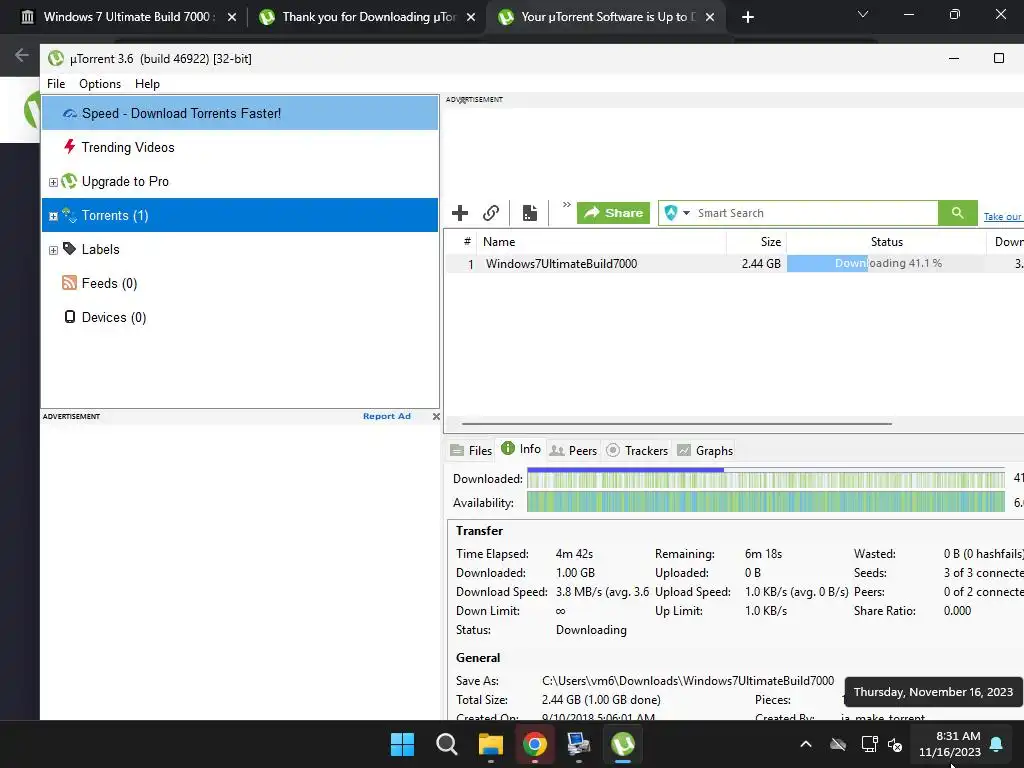Click the Save As path text
The width and height of the screenshot is (1024, 768).
tap(688, 680)
